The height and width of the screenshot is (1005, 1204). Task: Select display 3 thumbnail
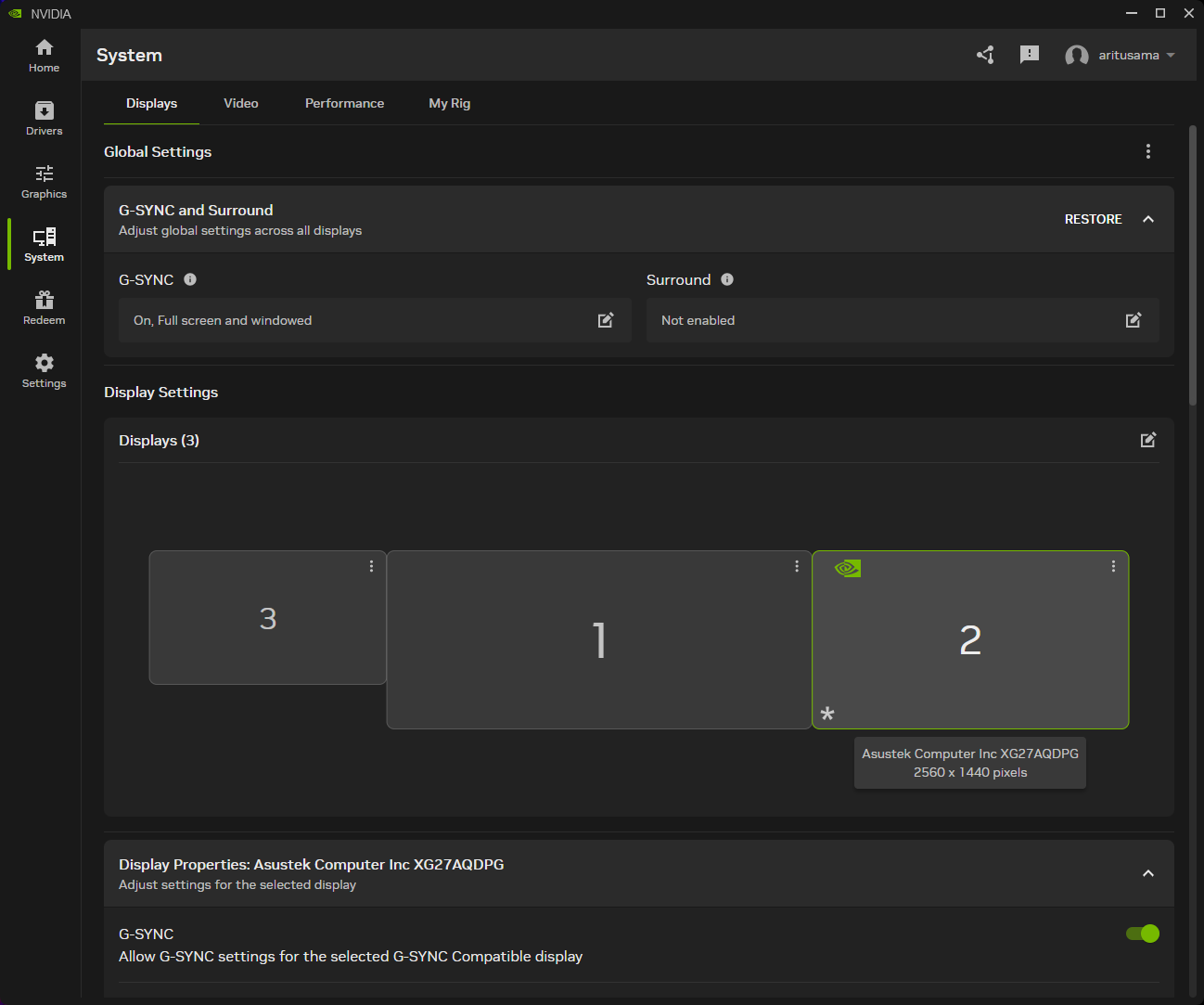[x=268, y=618]
